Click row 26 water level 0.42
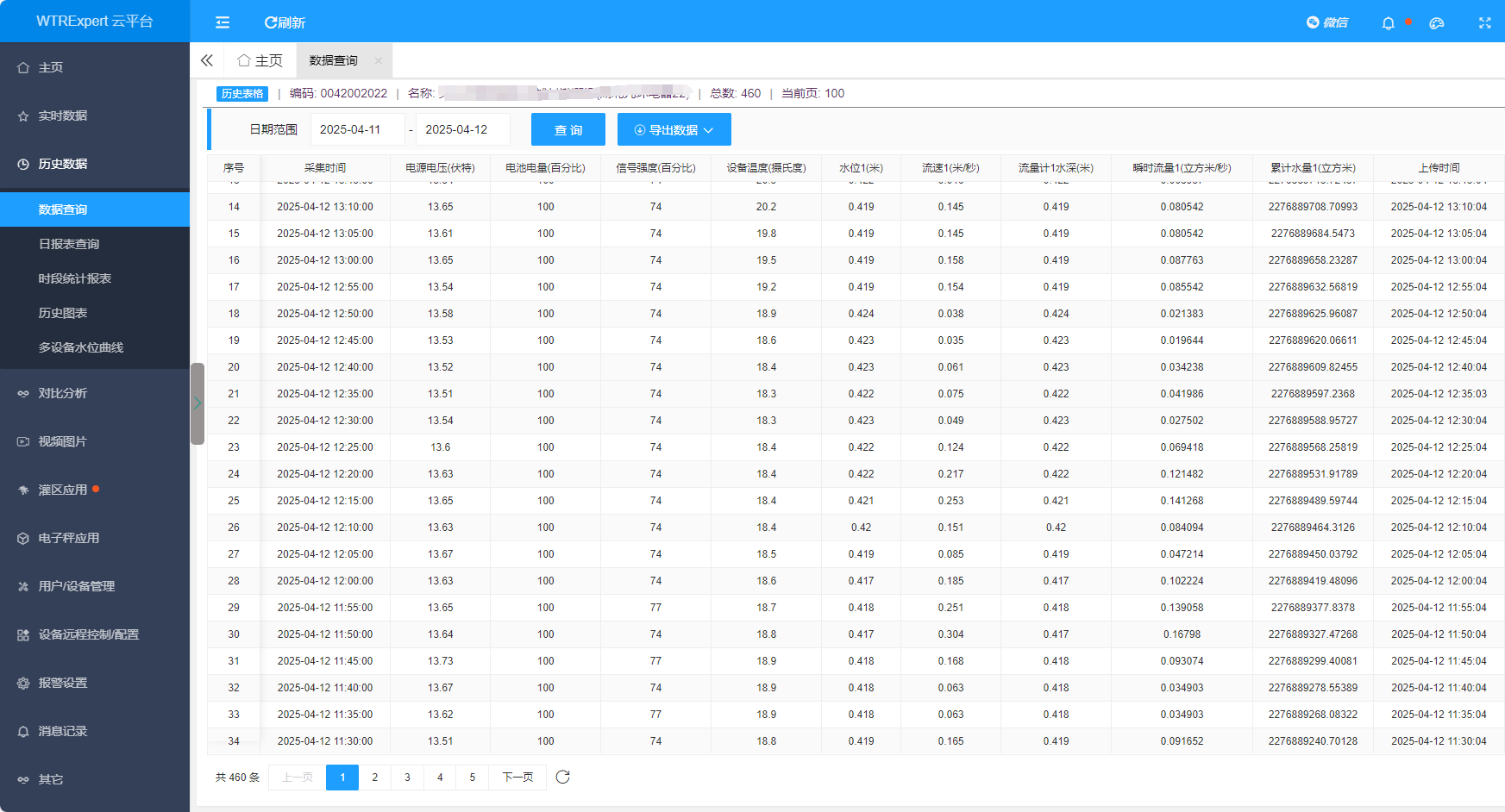This screenshot has height=812, width=1505. [x=861, y=528]
